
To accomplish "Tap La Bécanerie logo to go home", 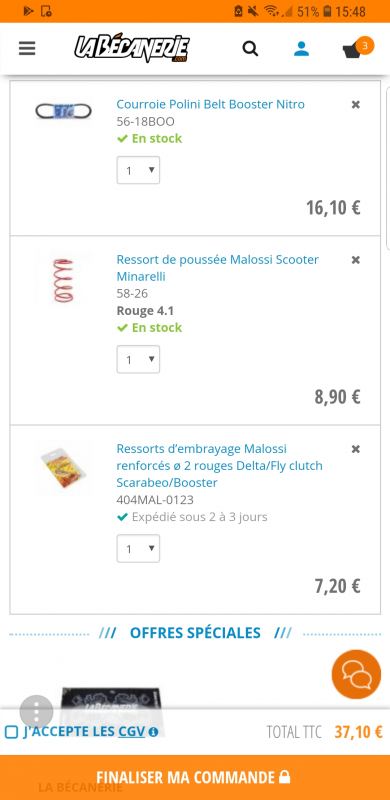I will [x=132, y=49].
